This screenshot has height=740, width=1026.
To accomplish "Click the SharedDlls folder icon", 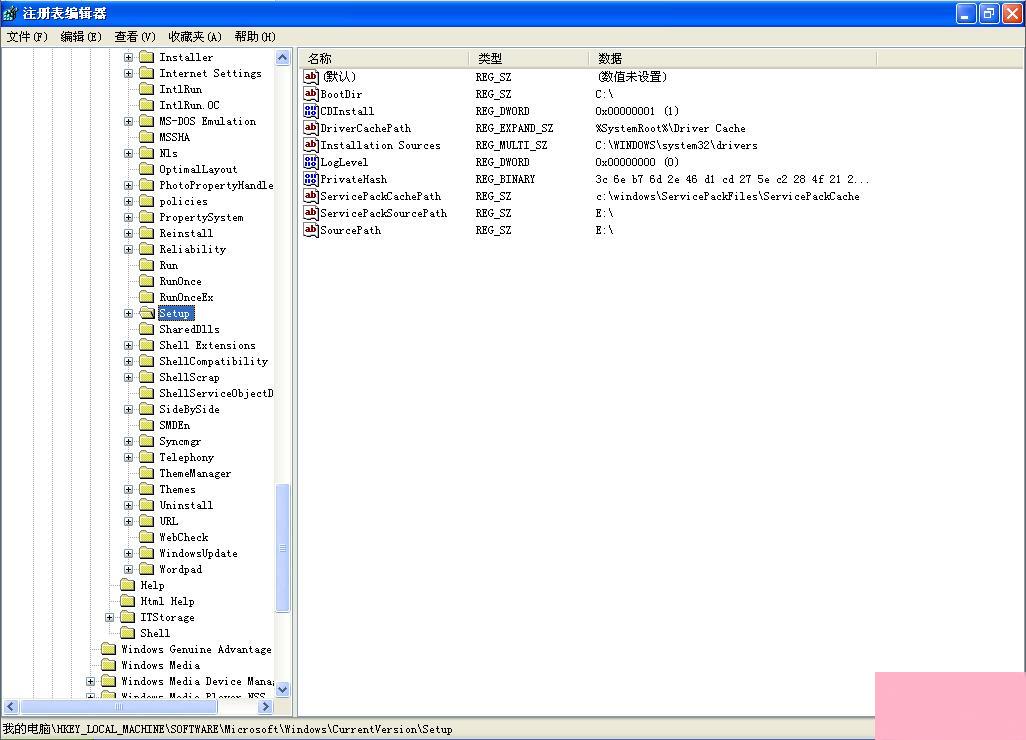I will 147,329.
